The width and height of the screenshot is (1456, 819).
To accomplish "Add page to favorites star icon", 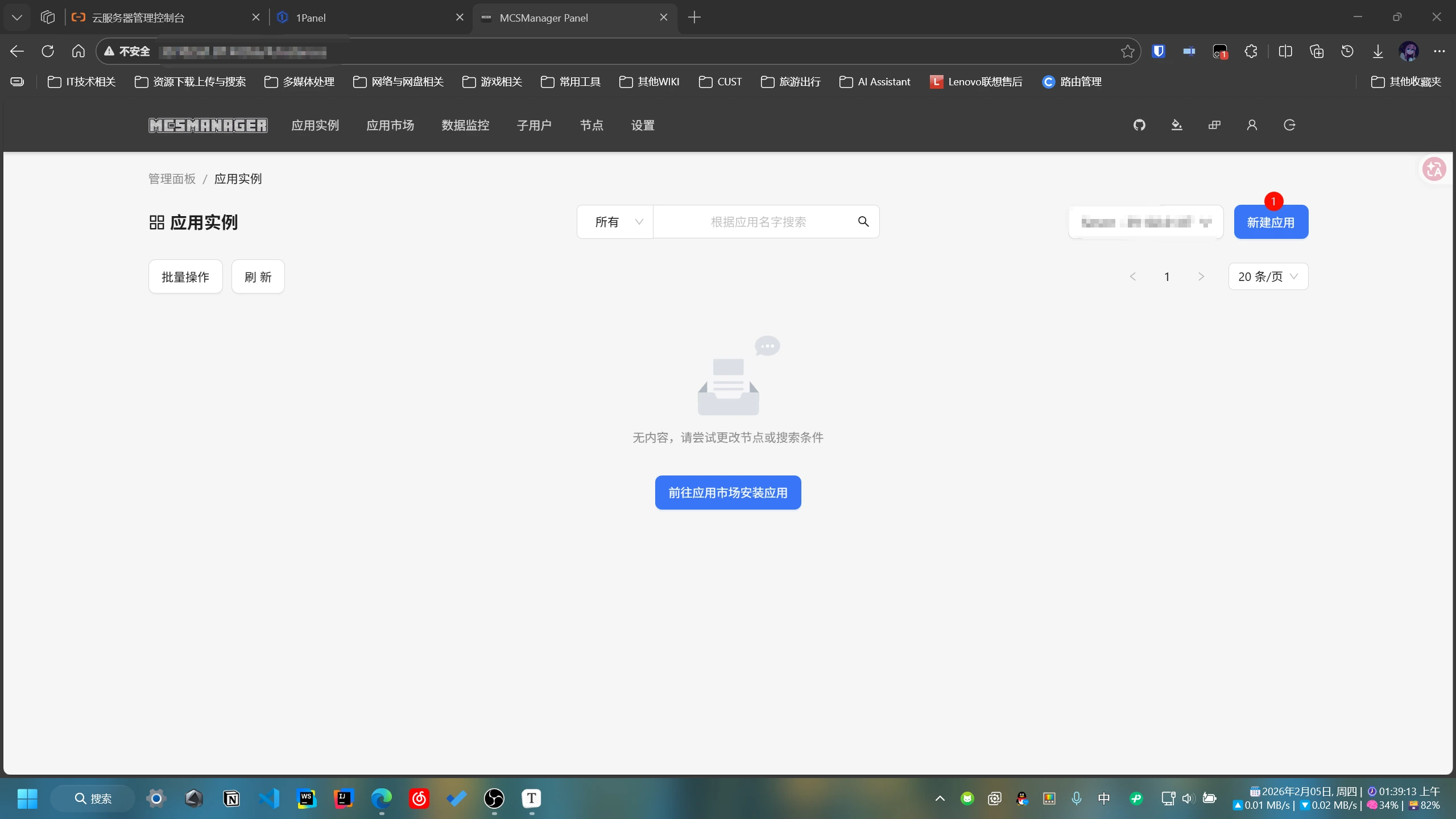I will point(1127,51).
